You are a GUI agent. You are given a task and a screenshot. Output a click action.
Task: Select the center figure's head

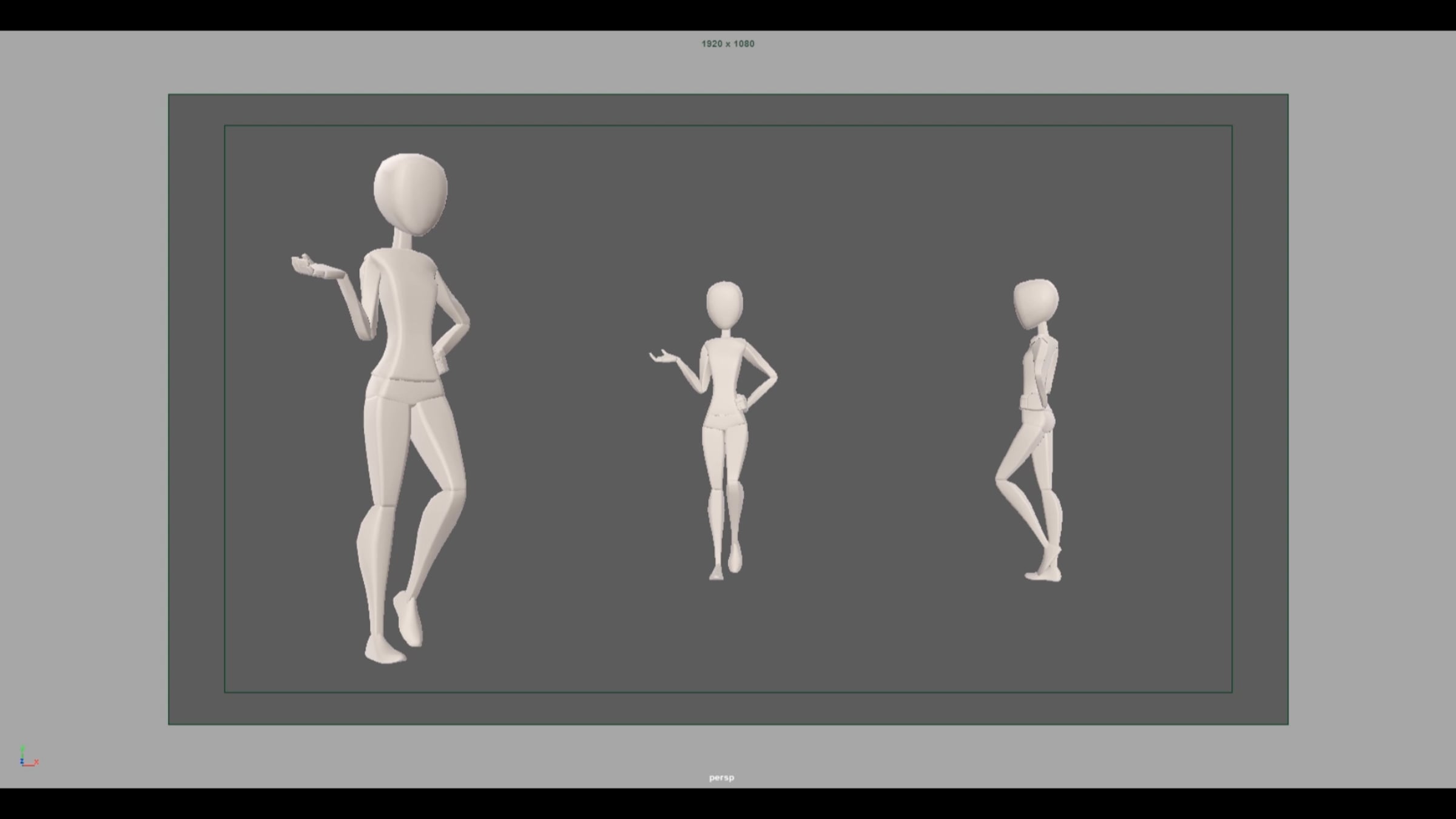(724, 305)
